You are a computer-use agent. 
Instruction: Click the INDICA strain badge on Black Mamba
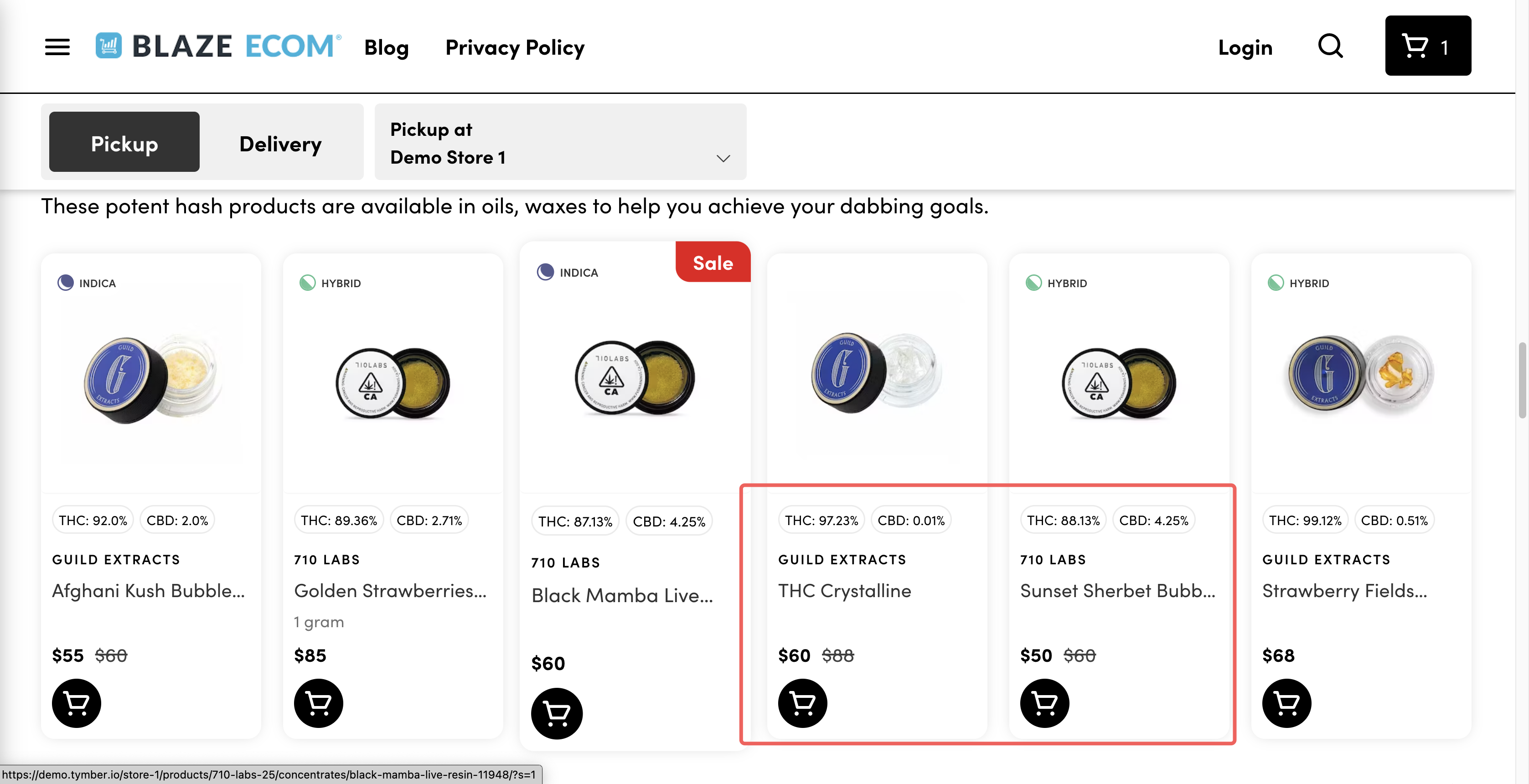[x=567, y=272]
